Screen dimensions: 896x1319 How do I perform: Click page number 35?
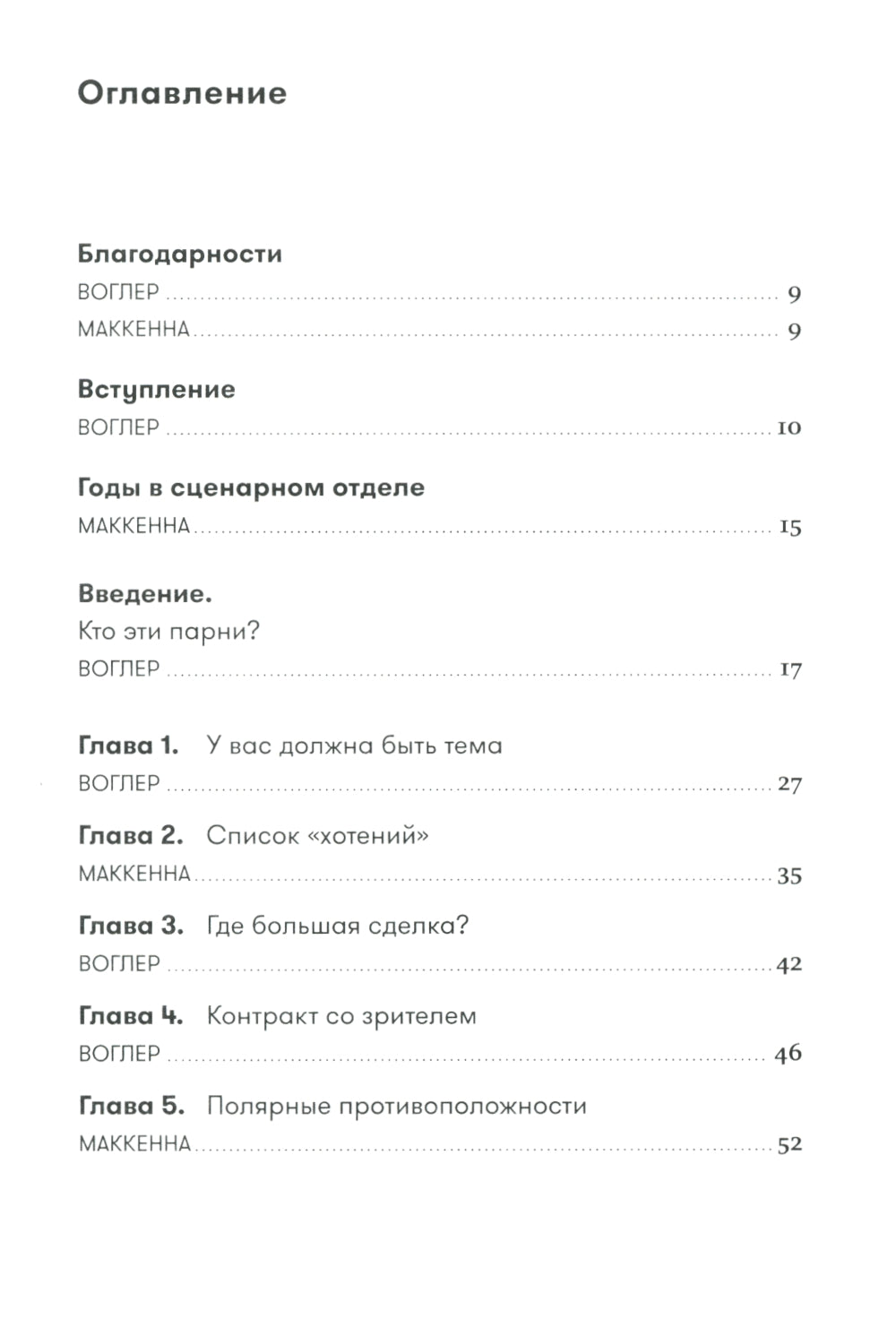789,875
